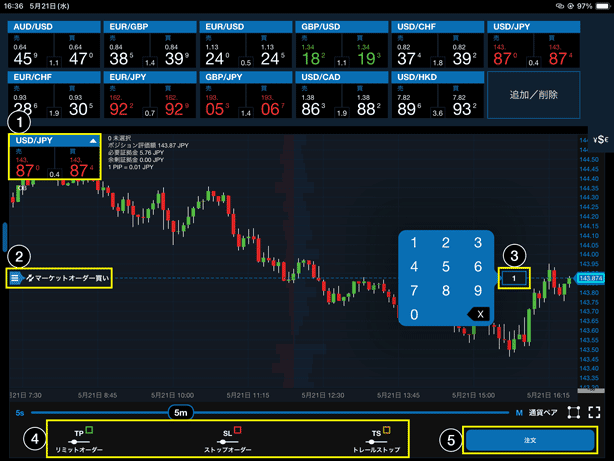Toggle the リミットオーダー slider switch
The image size is (614, 461).
[x=79, y=442]
